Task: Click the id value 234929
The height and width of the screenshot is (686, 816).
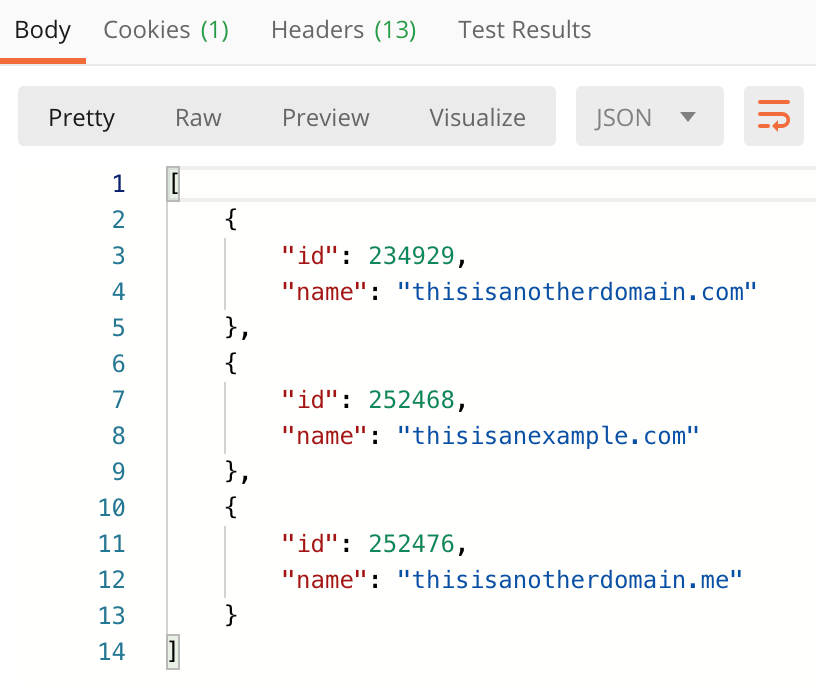Action: [x=411, y=256]
